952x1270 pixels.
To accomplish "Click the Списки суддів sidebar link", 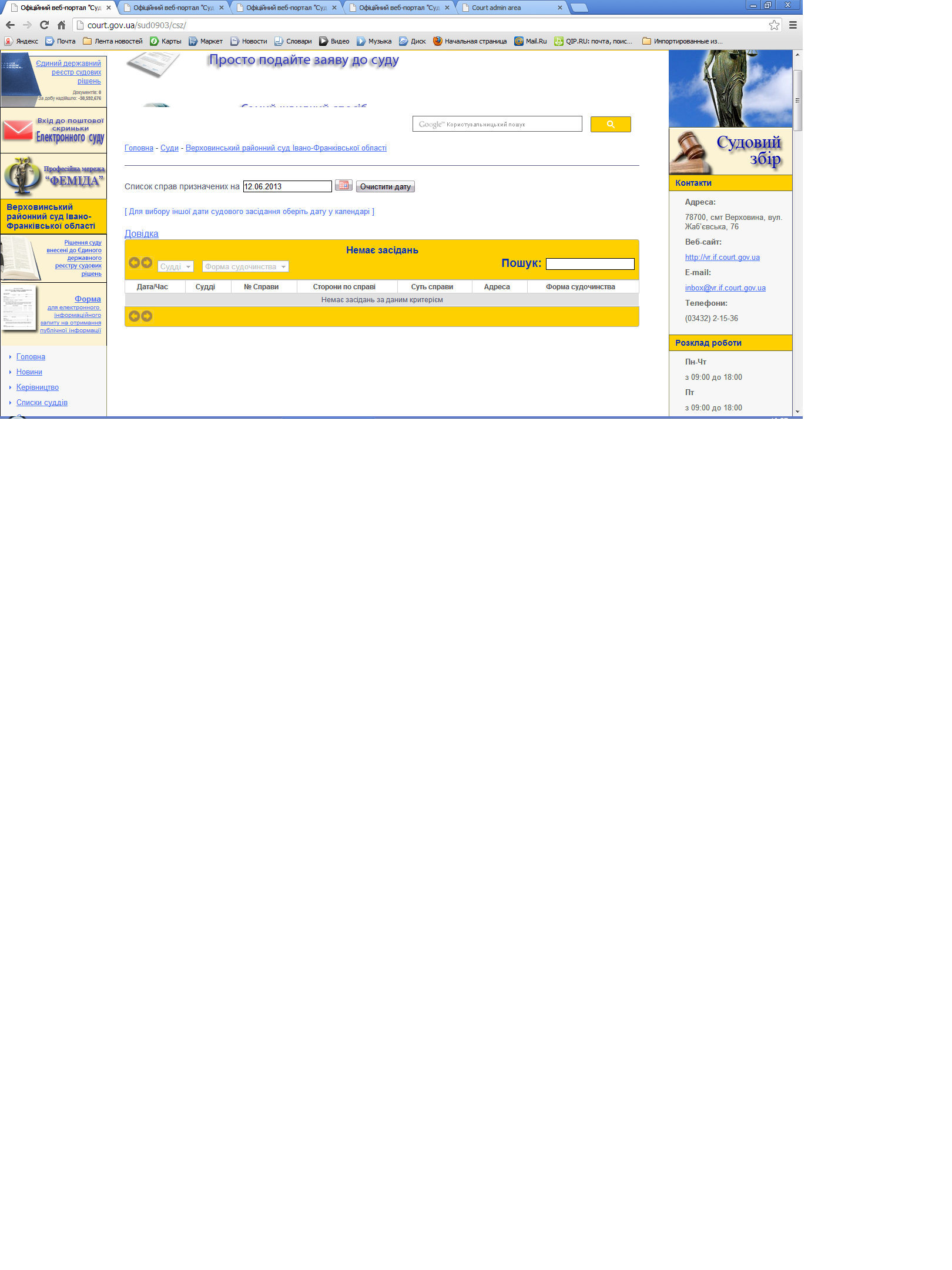I will click(x=42, y=403).
